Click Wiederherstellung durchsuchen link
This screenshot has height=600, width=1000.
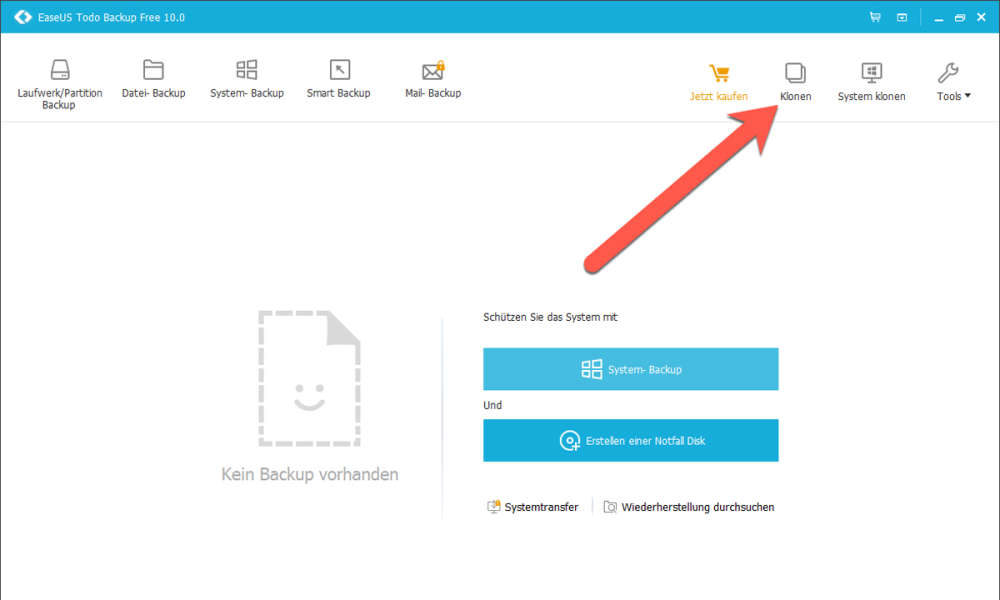click(689, 507)
